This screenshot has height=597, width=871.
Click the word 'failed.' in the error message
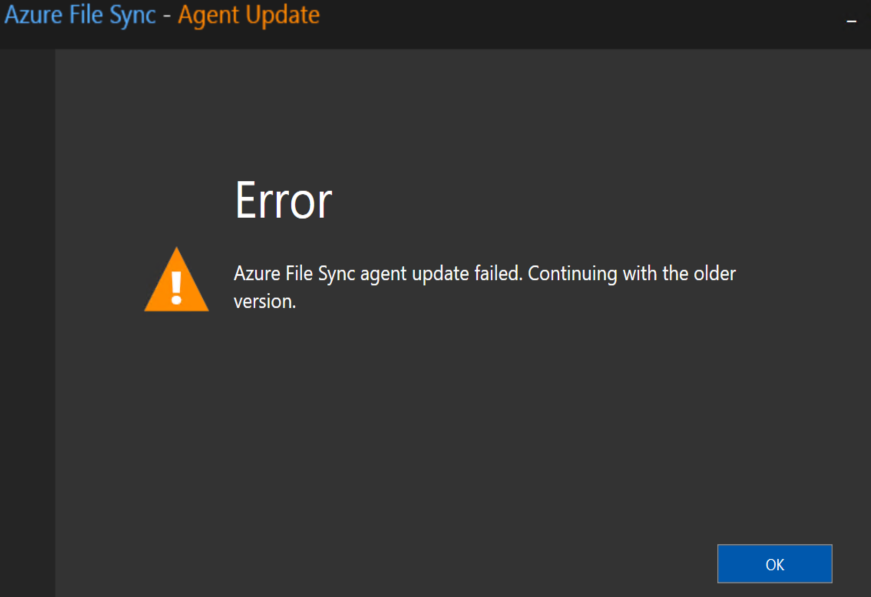498,273
